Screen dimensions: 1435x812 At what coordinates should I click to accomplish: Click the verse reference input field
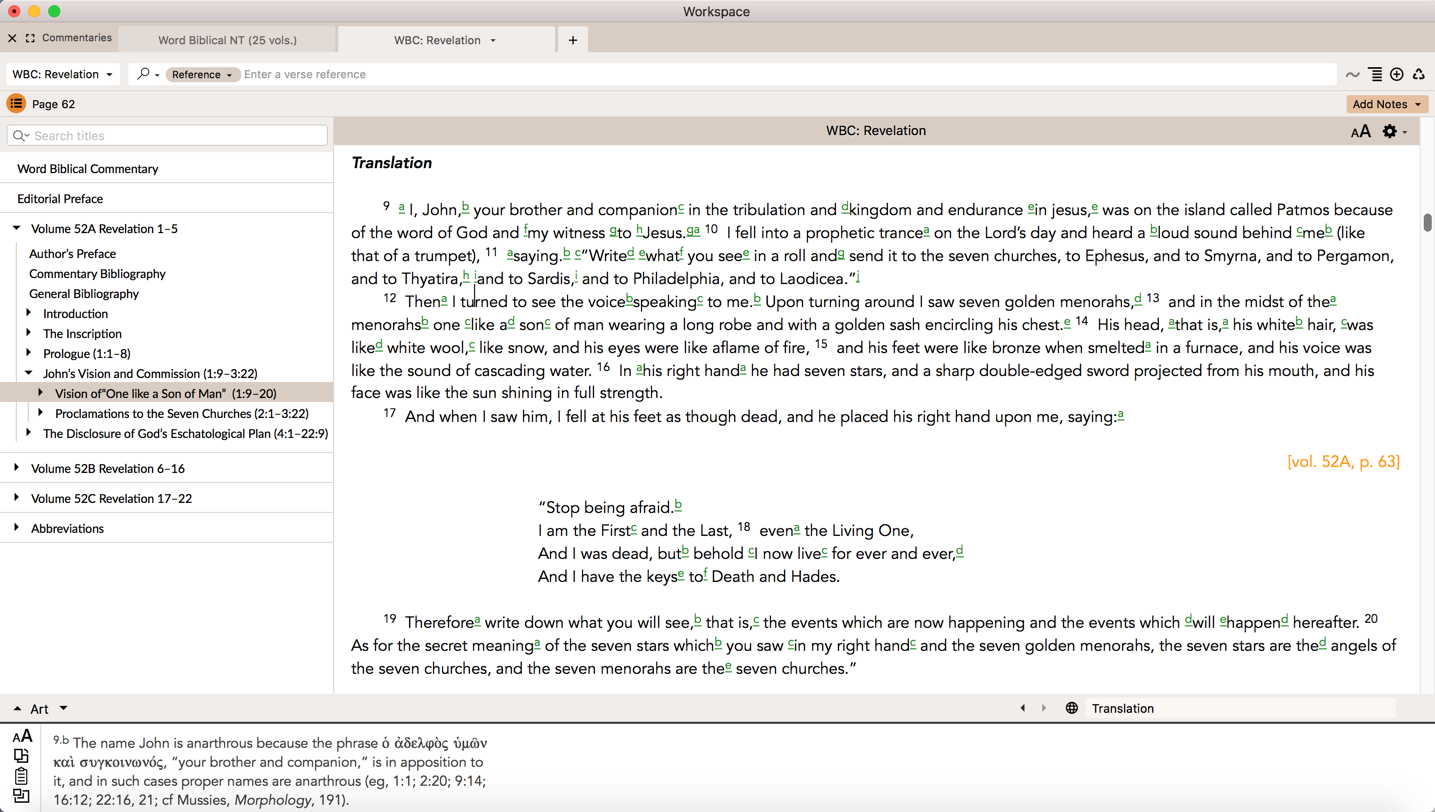(x=788, y=74)
